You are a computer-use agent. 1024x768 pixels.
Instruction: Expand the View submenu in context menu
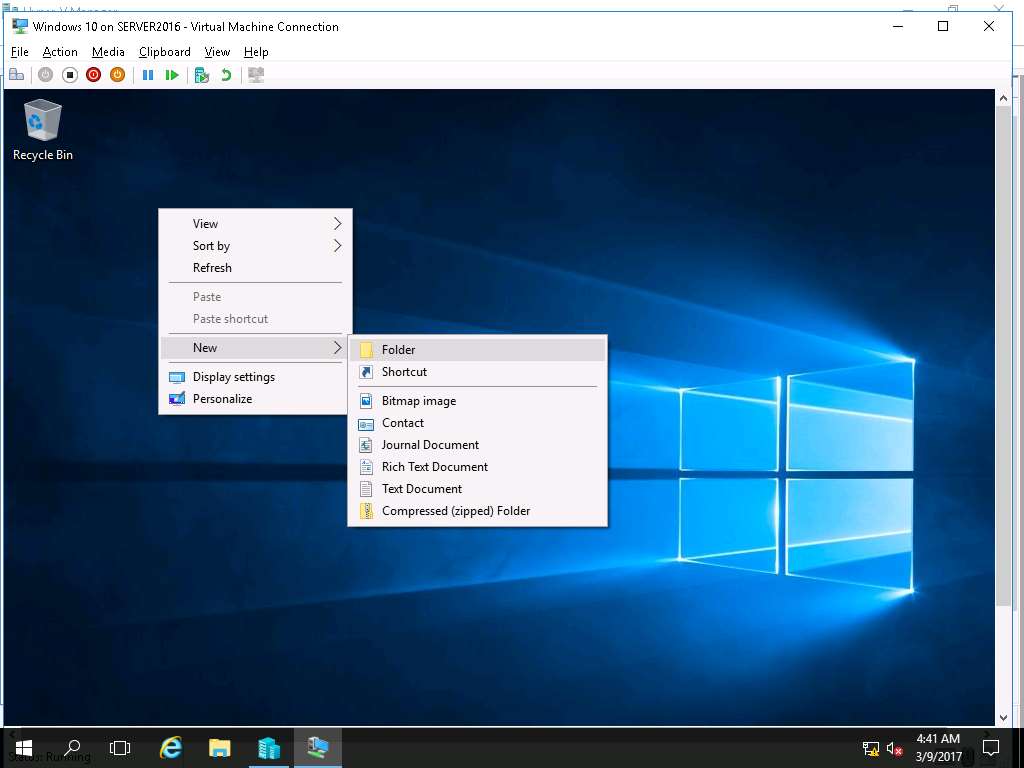point(255,224)
